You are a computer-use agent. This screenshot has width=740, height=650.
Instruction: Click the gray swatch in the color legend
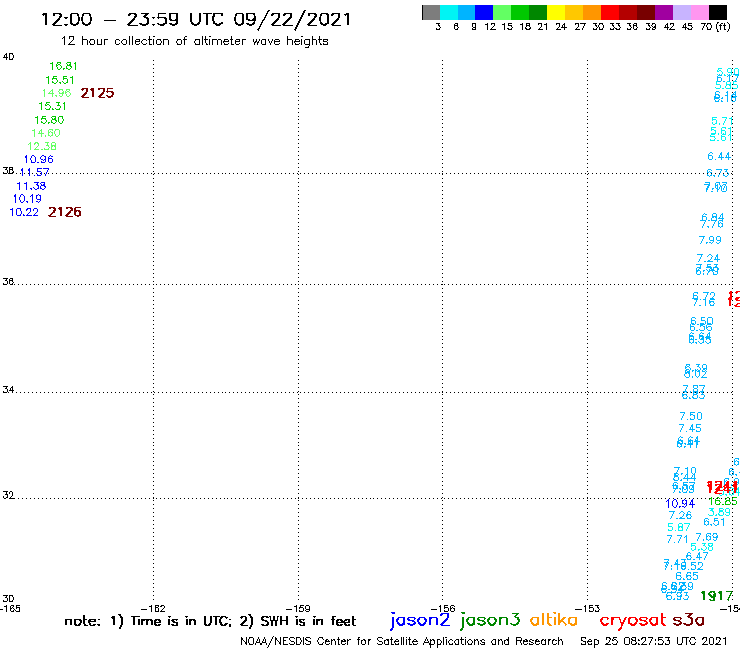pos(431,12)
